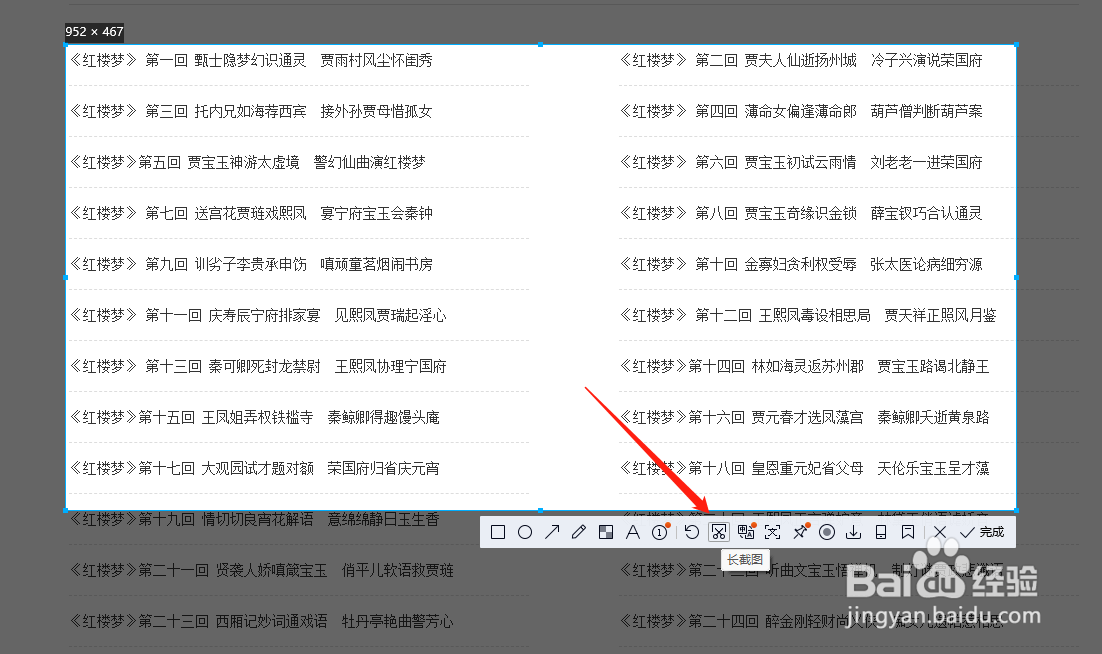The width and height of the screenshot is (1102, 654).
Task: Open chapter 第五回 贾宝玉神游太虚境 link
Action: click(247, 162)
